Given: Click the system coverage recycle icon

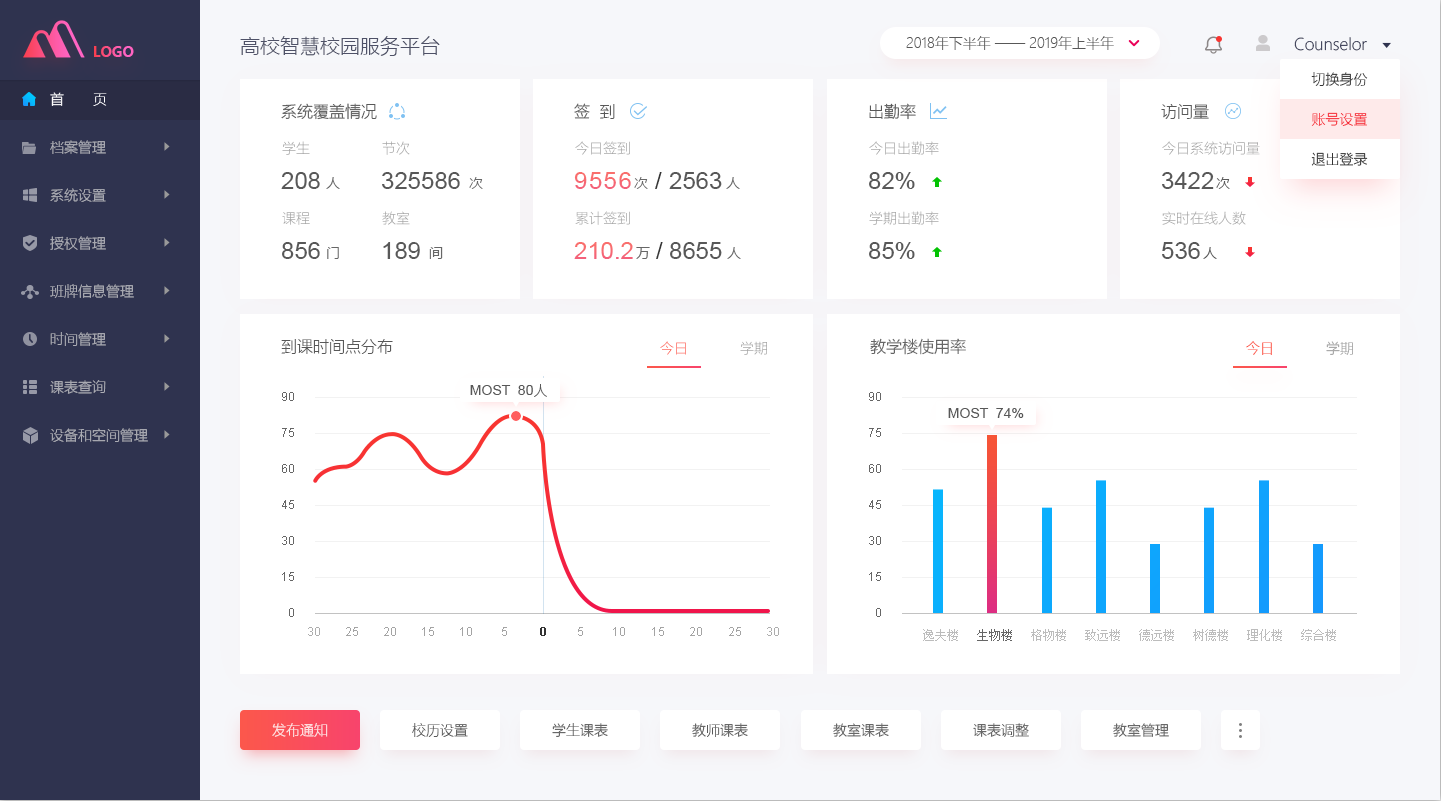Looking at the screenshot, I should point(396,112).
